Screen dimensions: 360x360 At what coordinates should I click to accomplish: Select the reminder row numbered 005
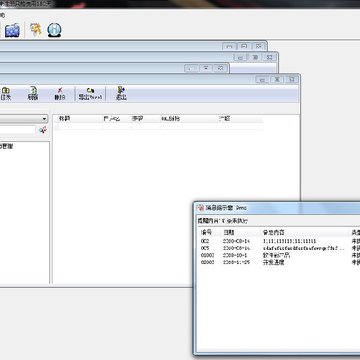(x=279, y=248)
